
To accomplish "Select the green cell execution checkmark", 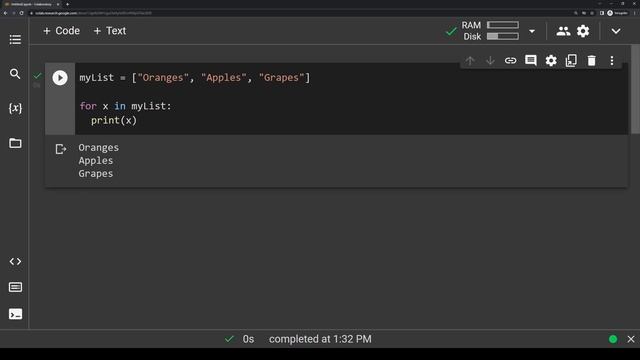I will [37, 76].
